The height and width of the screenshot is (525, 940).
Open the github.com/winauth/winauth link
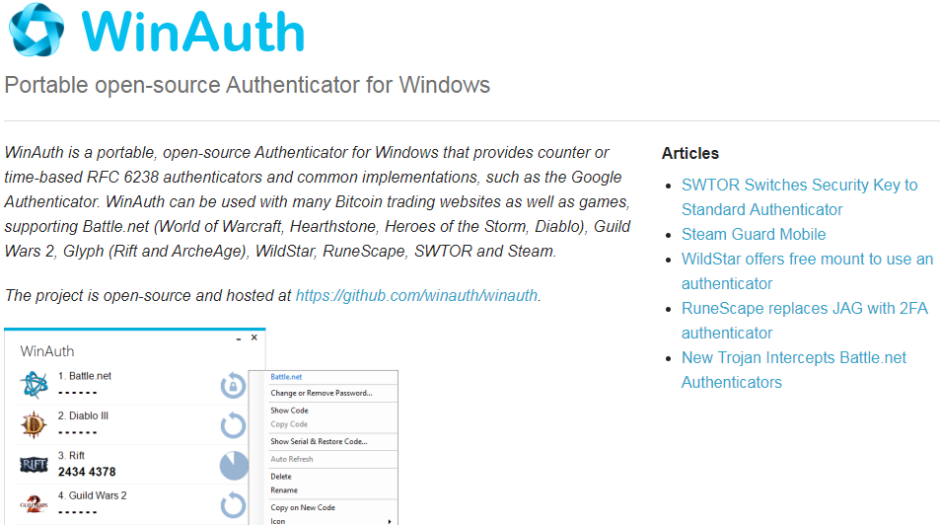417,295
